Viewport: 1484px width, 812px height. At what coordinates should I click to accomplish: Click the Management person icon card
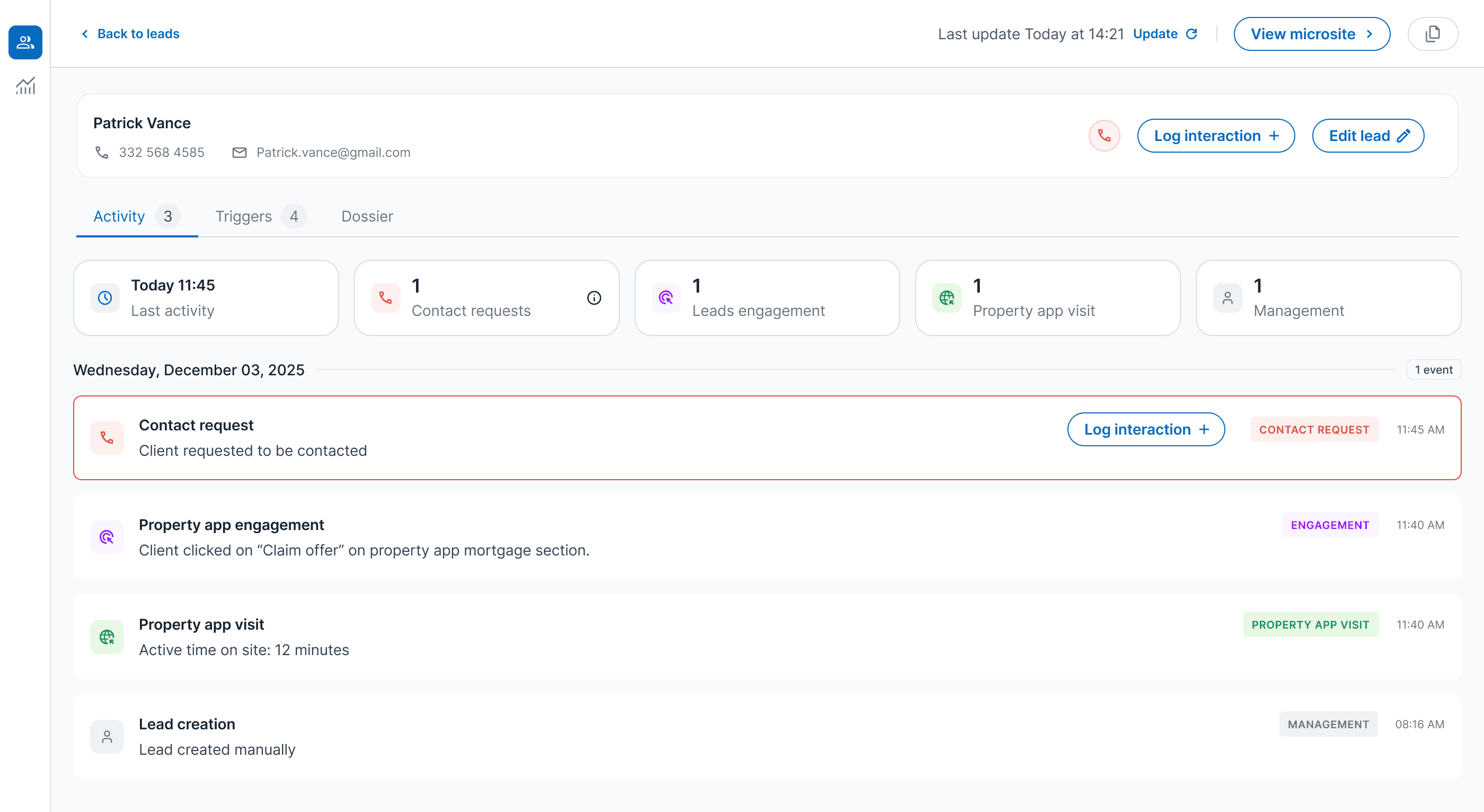point(1227,298)
